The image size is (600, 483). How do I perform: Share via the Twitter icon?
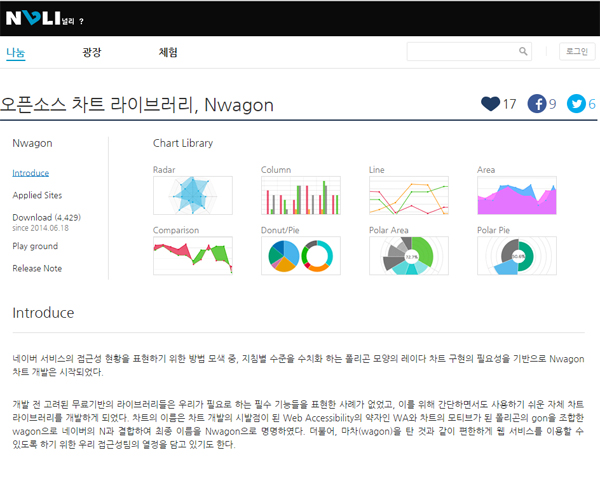coord(576,104)
